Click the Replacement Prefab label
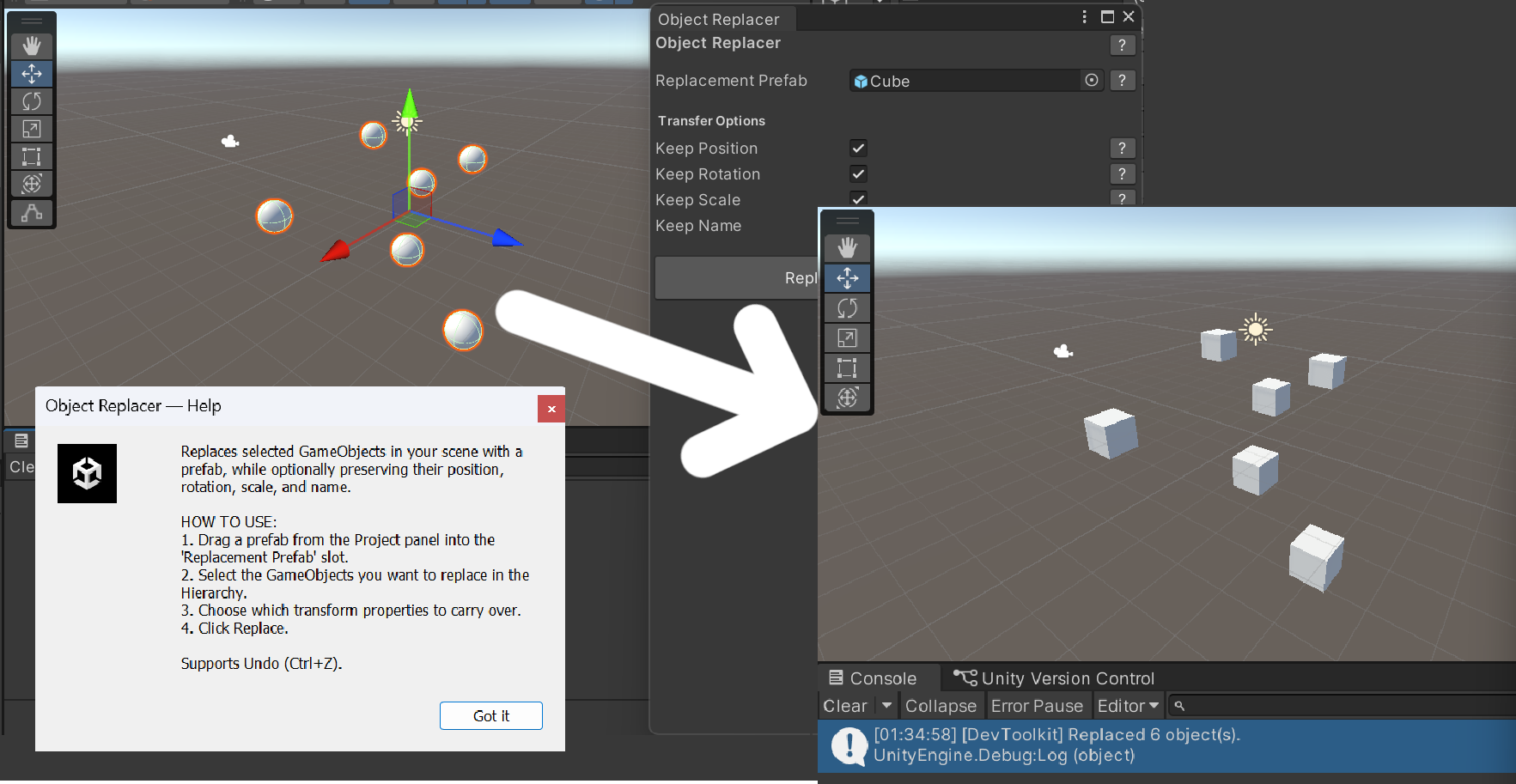Image resolution: width=1516 pixels, height=784 pixels. (x=731, y=81)
